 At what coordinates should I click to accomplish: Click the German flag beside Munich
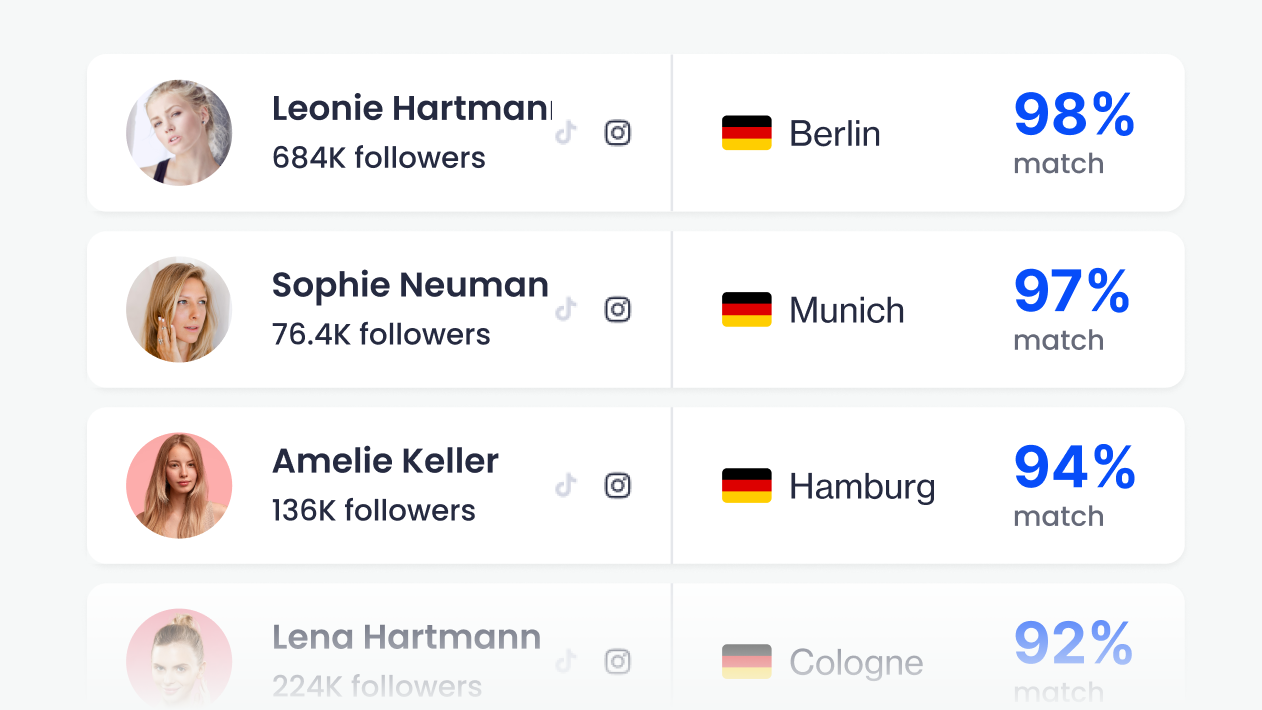(747, 310)
